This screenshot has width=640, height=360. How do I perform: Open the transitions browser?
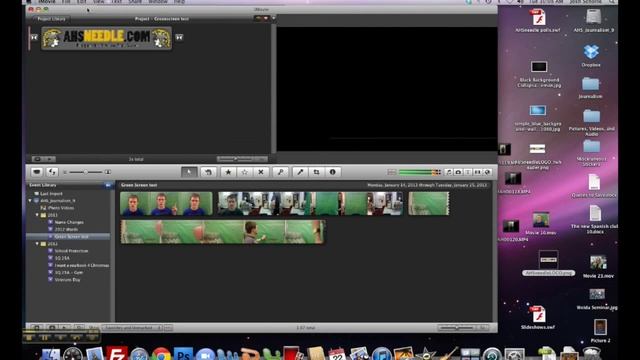[x=477, y=172]
